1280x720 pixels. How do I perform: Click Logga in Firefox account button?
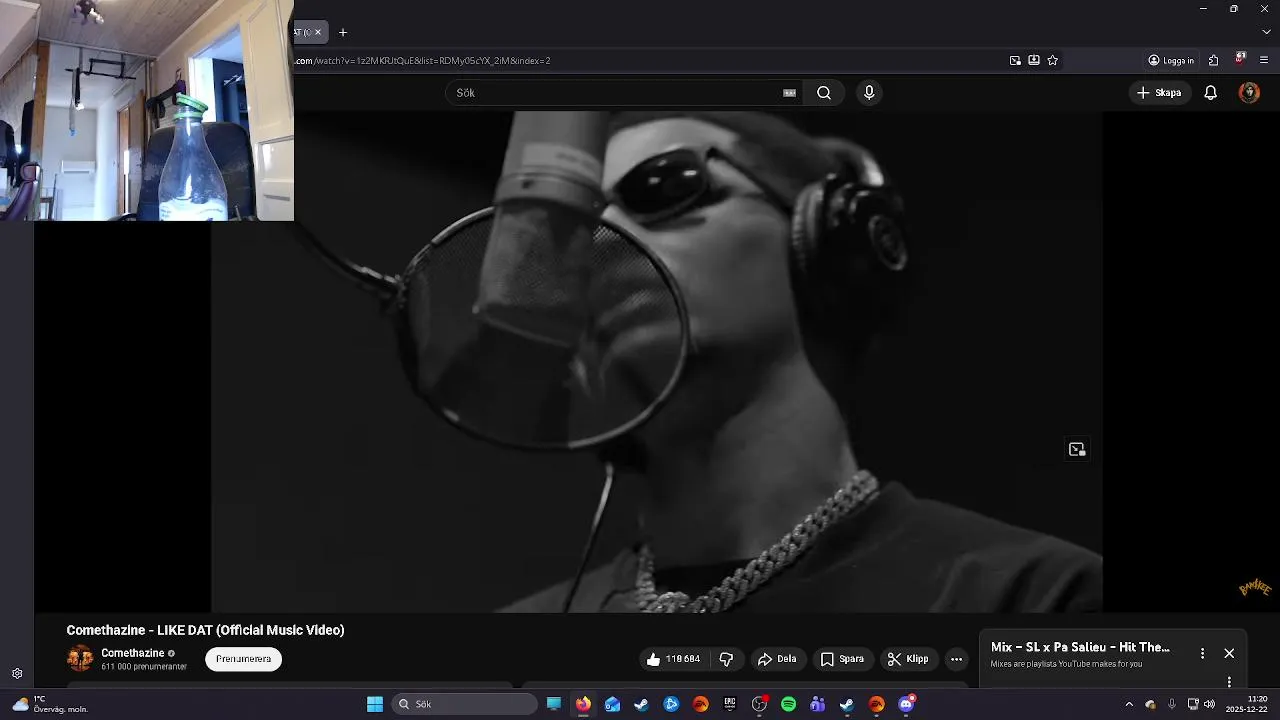[1171, 60]
